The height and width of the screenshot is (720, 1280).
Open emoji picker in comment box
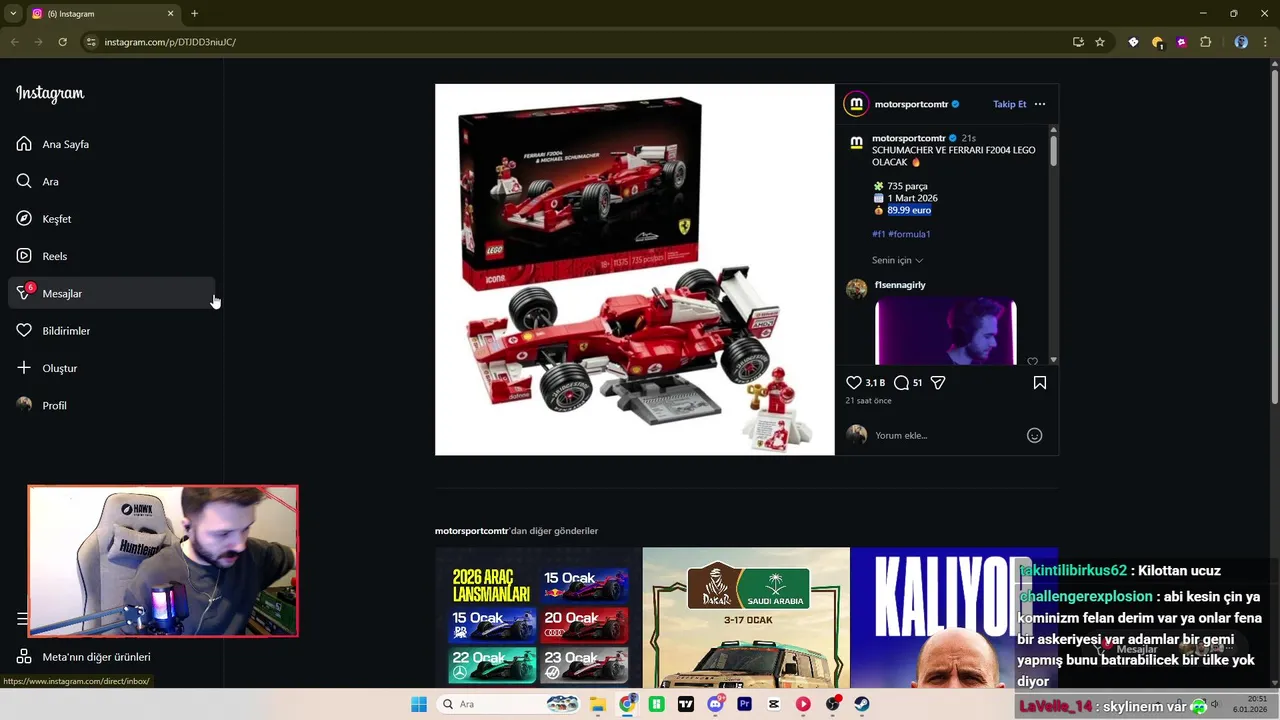[1035, 435]
